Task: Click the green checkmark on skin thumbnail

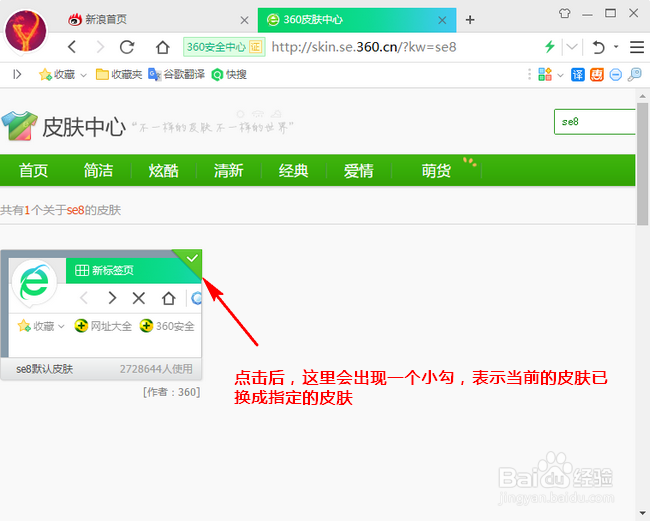Action: pyautogui.click(x=192, y=259)
